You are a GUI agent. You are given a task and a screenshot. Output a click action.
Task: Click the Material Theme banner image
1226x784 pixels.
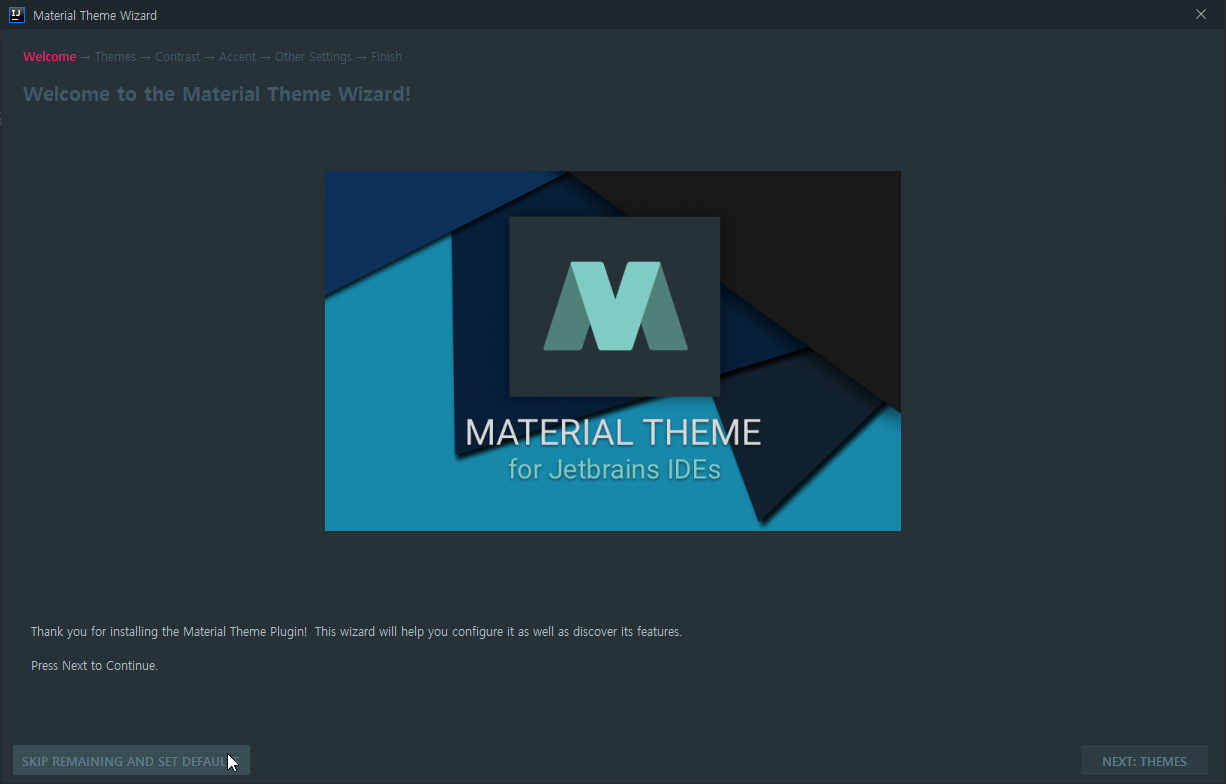pyautogui.click(x=613, y=351)
